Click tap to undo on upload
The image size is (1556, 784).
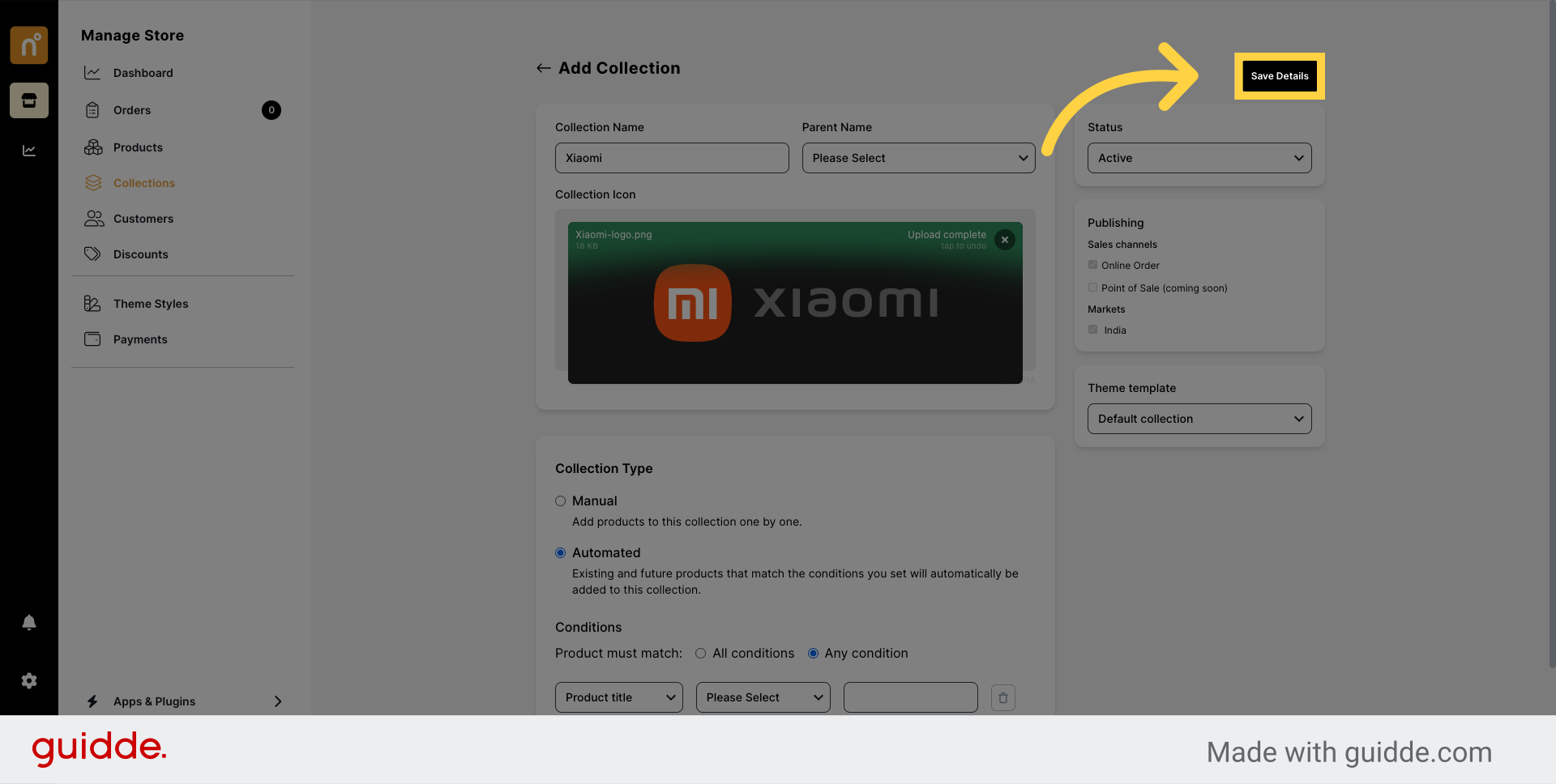[964, 246]
